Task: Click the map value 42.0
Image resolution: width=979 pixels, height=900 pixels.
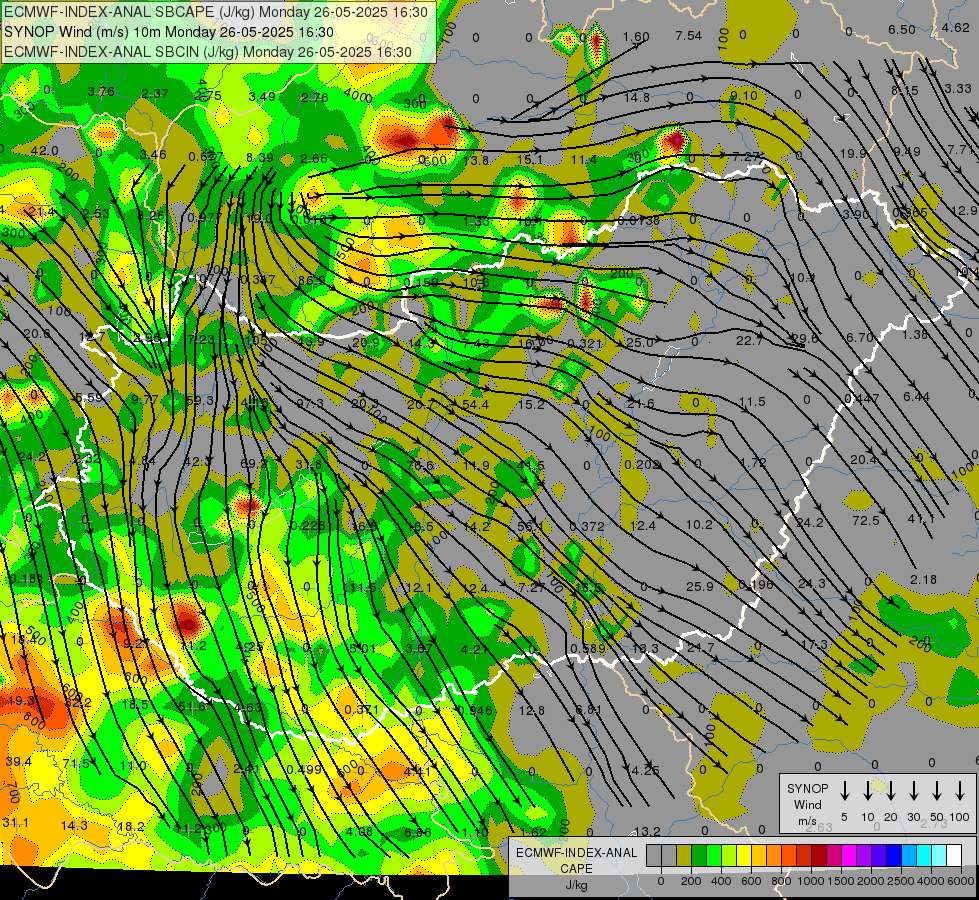Action: [x=44, y=151]
